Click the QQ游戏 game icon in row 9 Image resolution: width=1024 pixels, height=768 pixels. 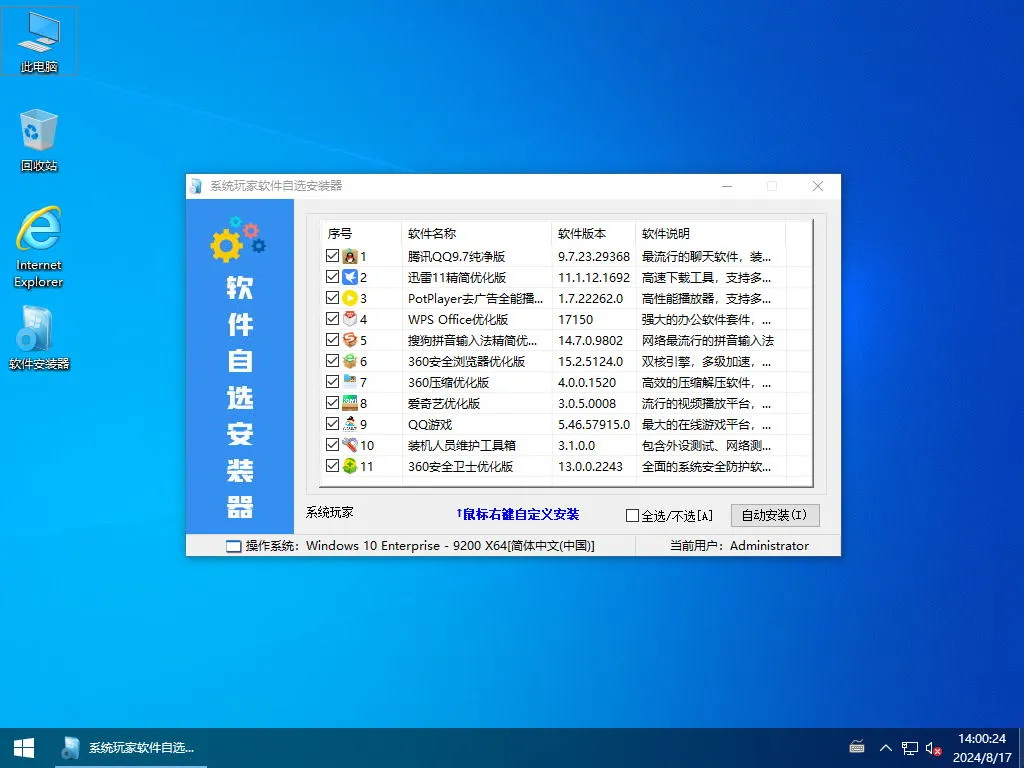(352, 424)
